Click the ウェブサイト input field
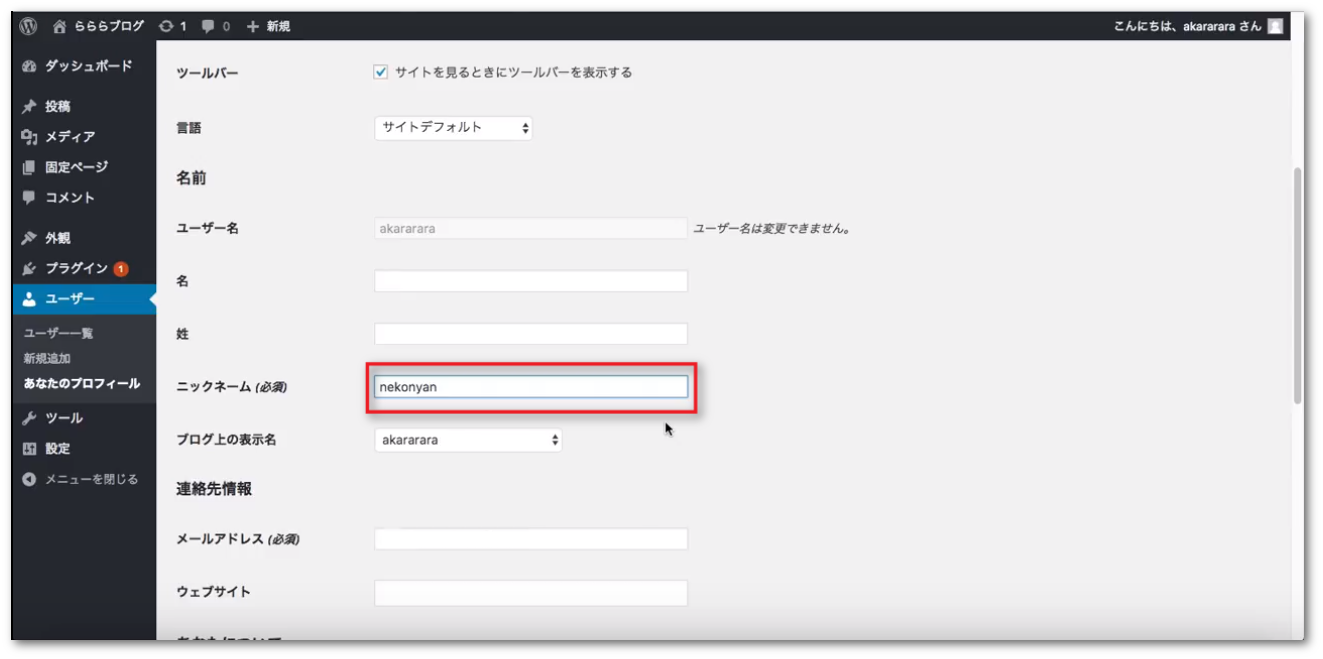Image resolution: width=1323 pixels, height=659 pixels. click(x=531, y=593)
